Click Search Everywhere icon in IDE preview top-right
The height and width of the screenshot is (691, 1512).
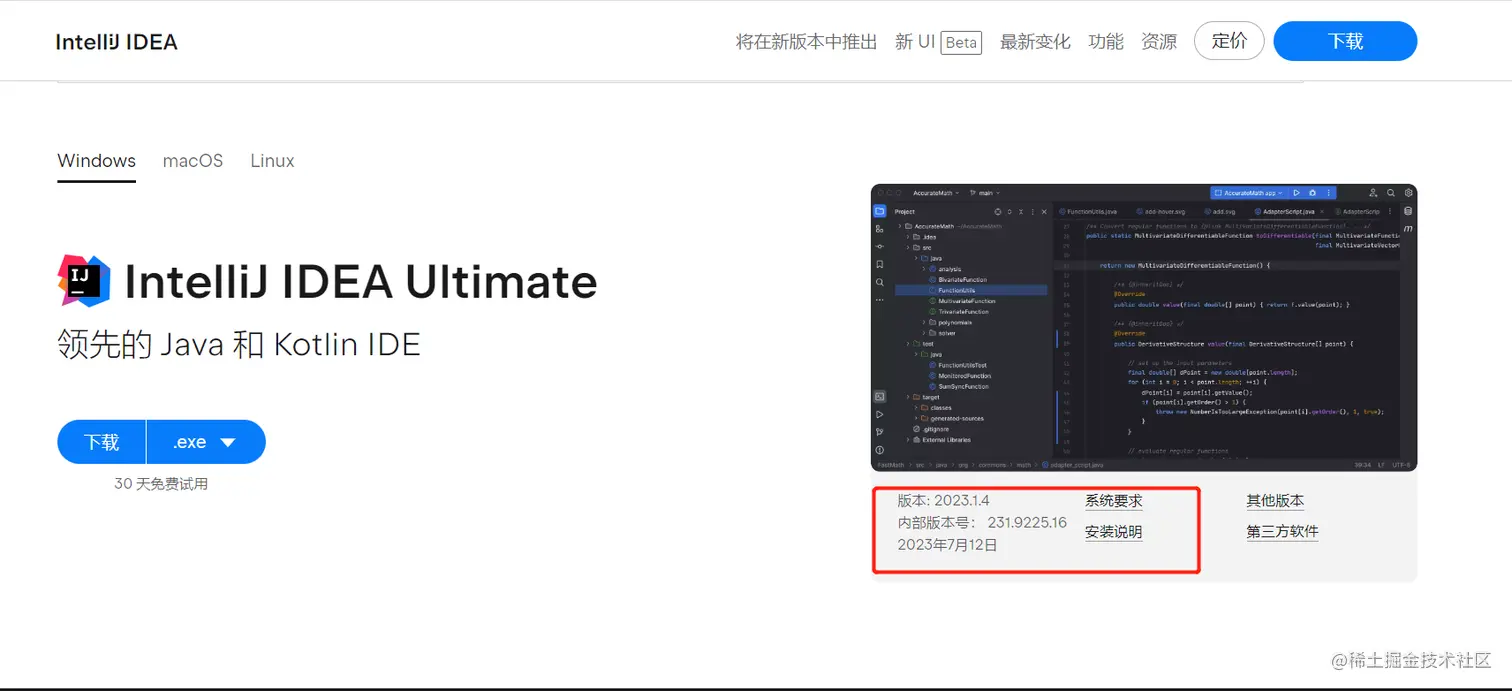coord(1391,193)
